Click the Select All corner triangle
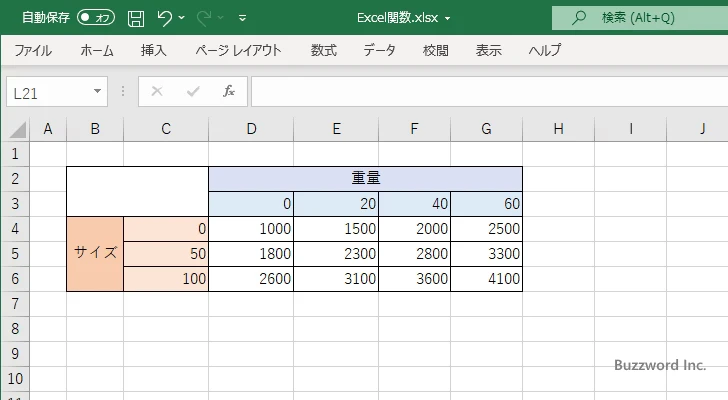Screen dimensions: 728x400 point(18,129)
